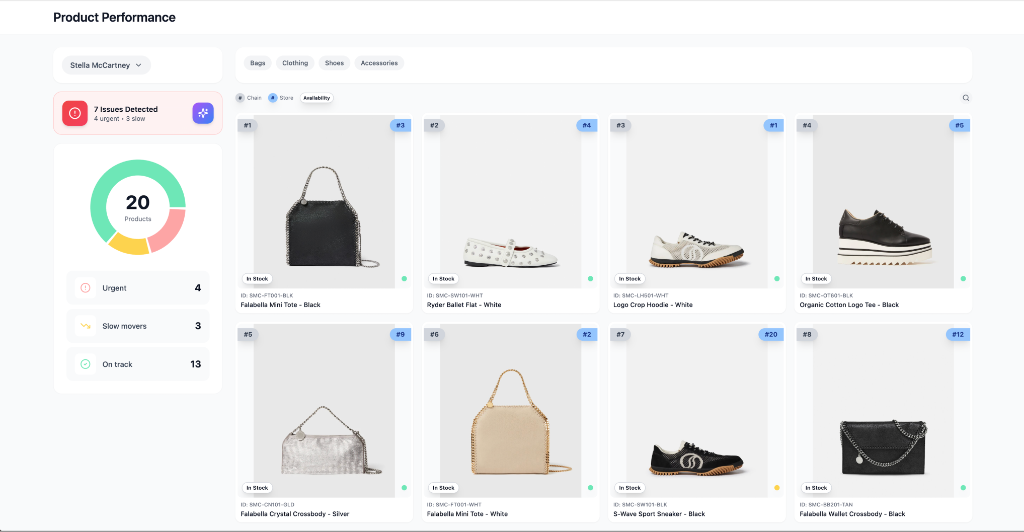This screenshot has height=532, width=1024.
Task: Select the Slow movers row
Action: pos(138,326)
